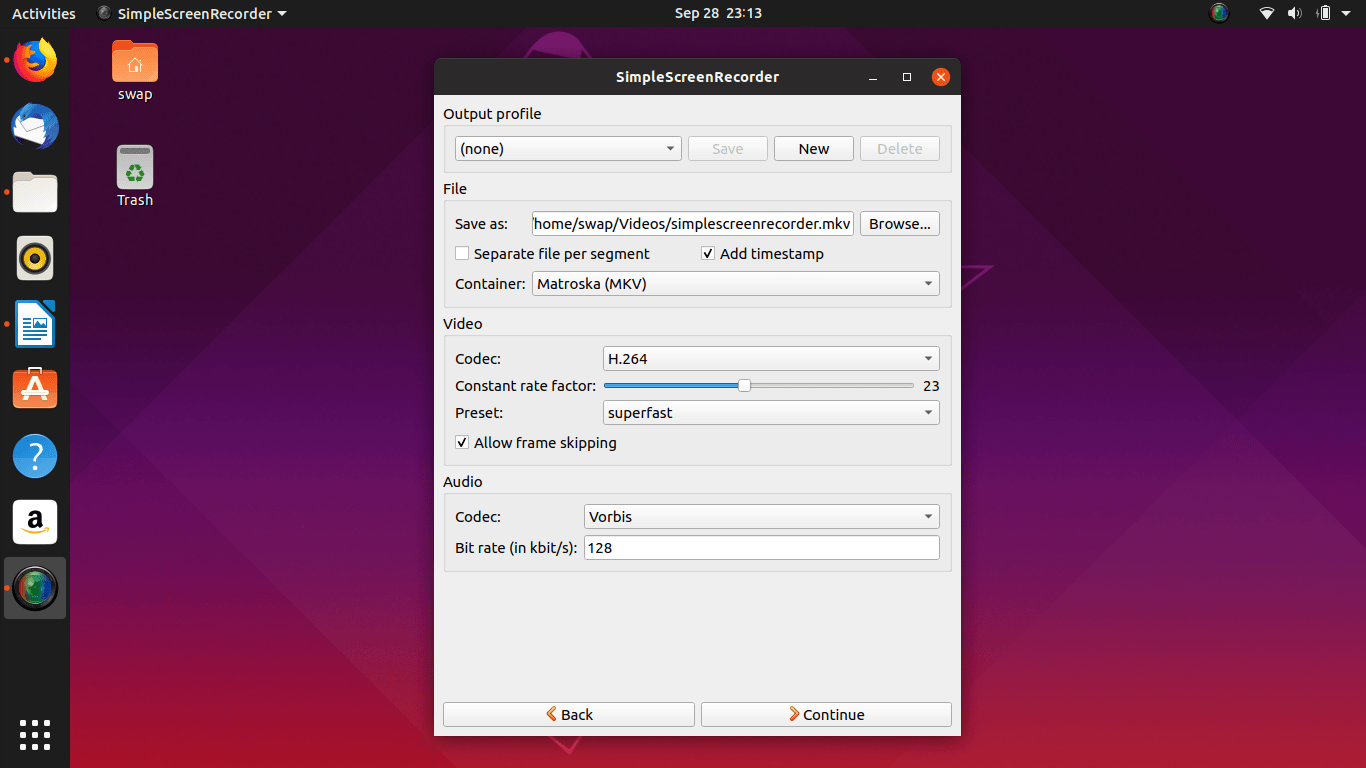This screenshot has width=1366, height=768.
Task: Click the Constant rate factor slider handle
Action: click(x=744, y=386)
